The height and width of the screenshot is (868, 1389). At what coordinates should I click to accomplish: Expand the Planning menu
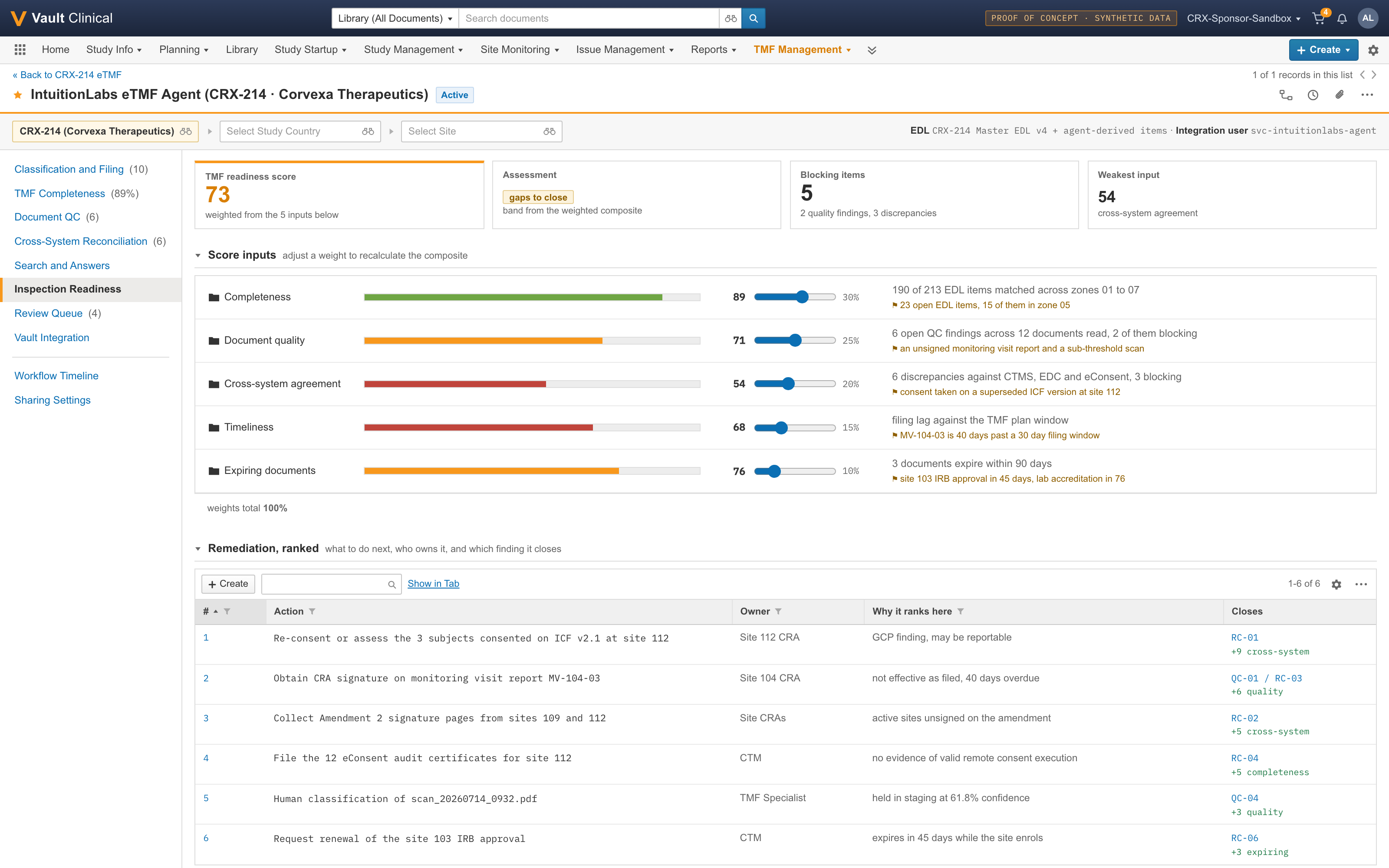point(184,50)
